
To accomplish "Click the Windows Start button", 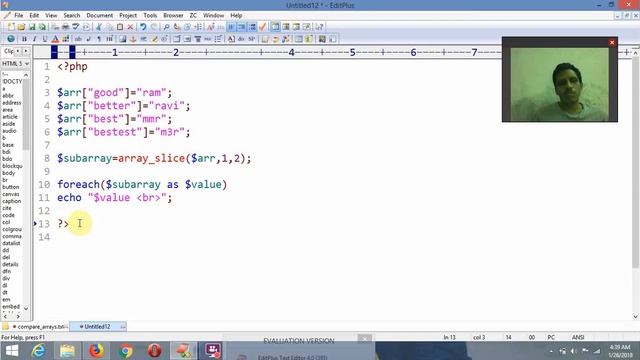I will [x=11, y=351].
